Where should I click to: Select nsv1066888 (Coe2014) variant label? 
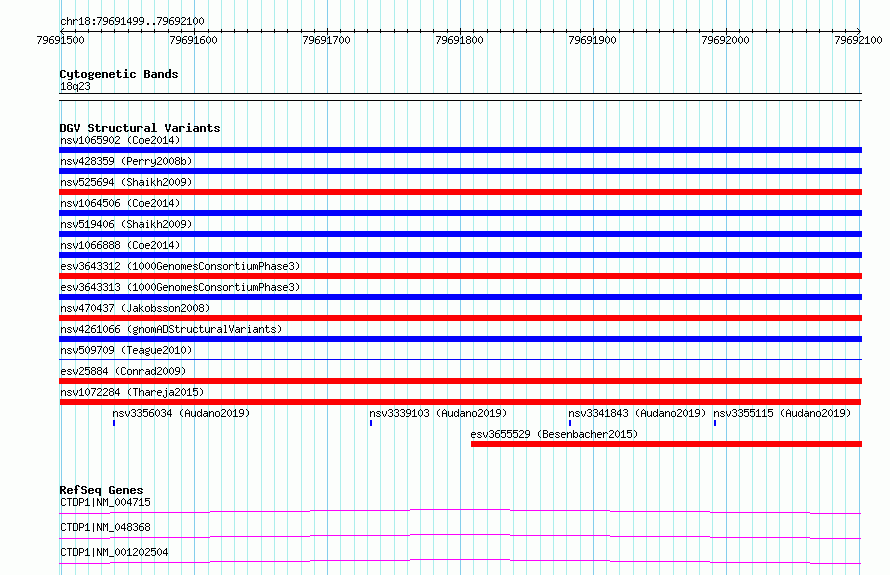pyautogui.click(x=120, y=245)
